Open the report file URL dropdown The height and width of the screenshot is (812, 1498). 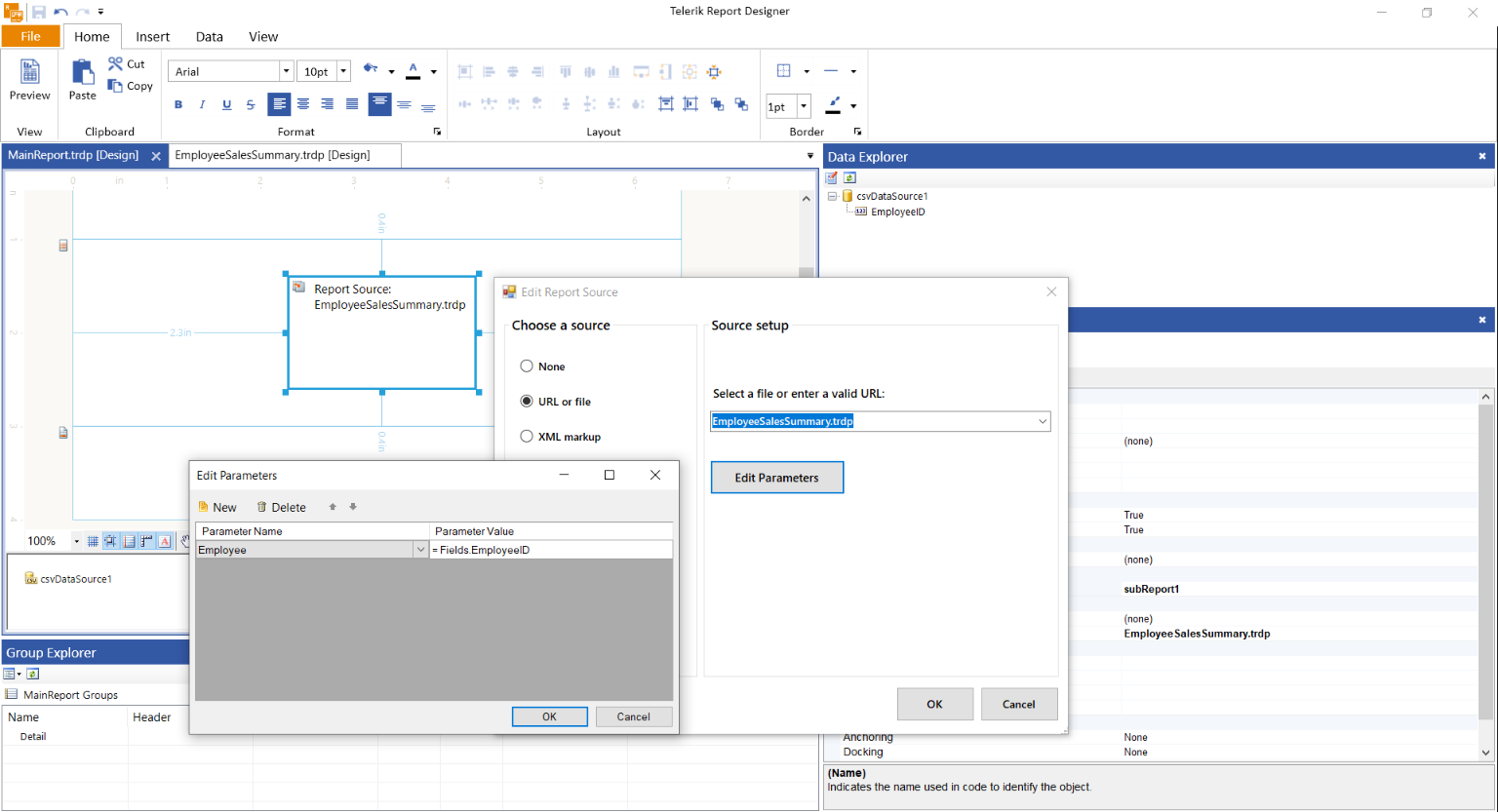pyautogui.click(x=1042, y=421)
